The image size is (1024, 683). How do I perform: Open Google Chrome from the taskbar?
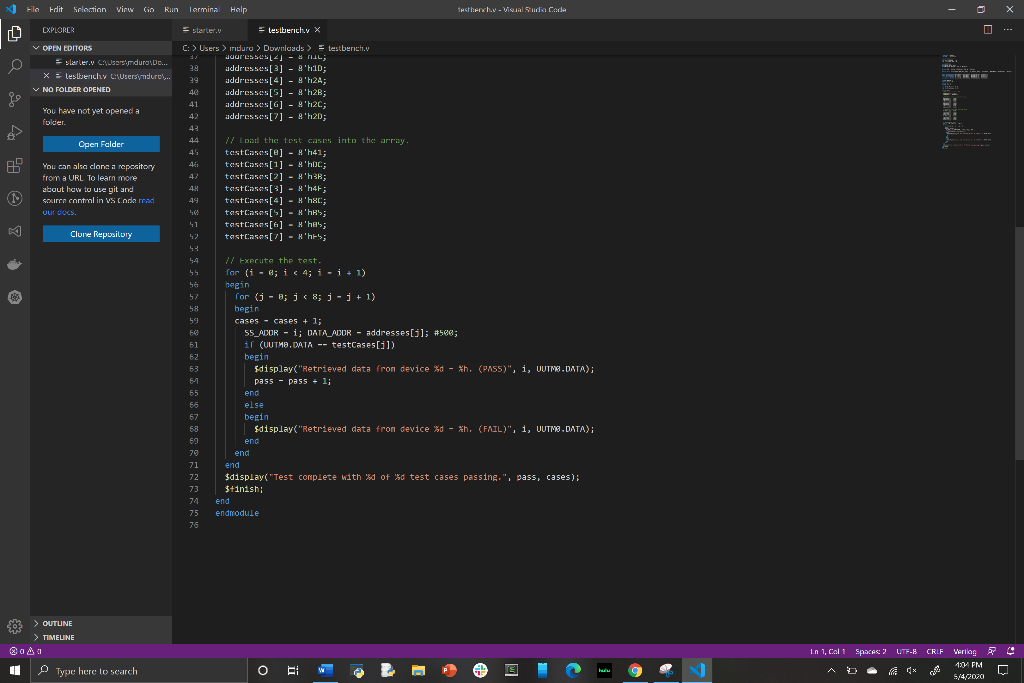click(x=635, y=671)
